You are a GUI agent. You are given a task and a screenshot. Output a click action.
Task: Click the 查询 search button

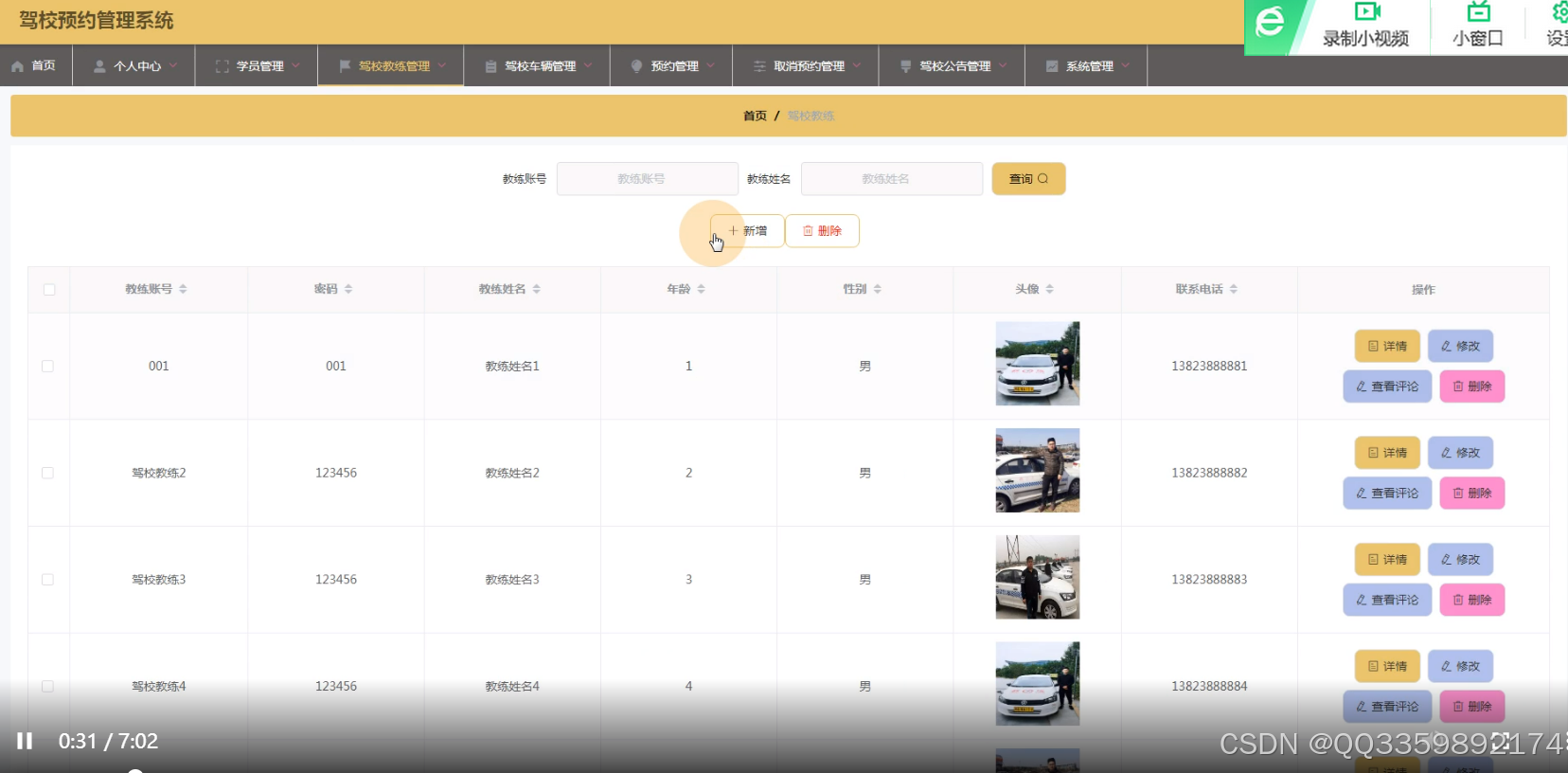(x=1028, y=179)
